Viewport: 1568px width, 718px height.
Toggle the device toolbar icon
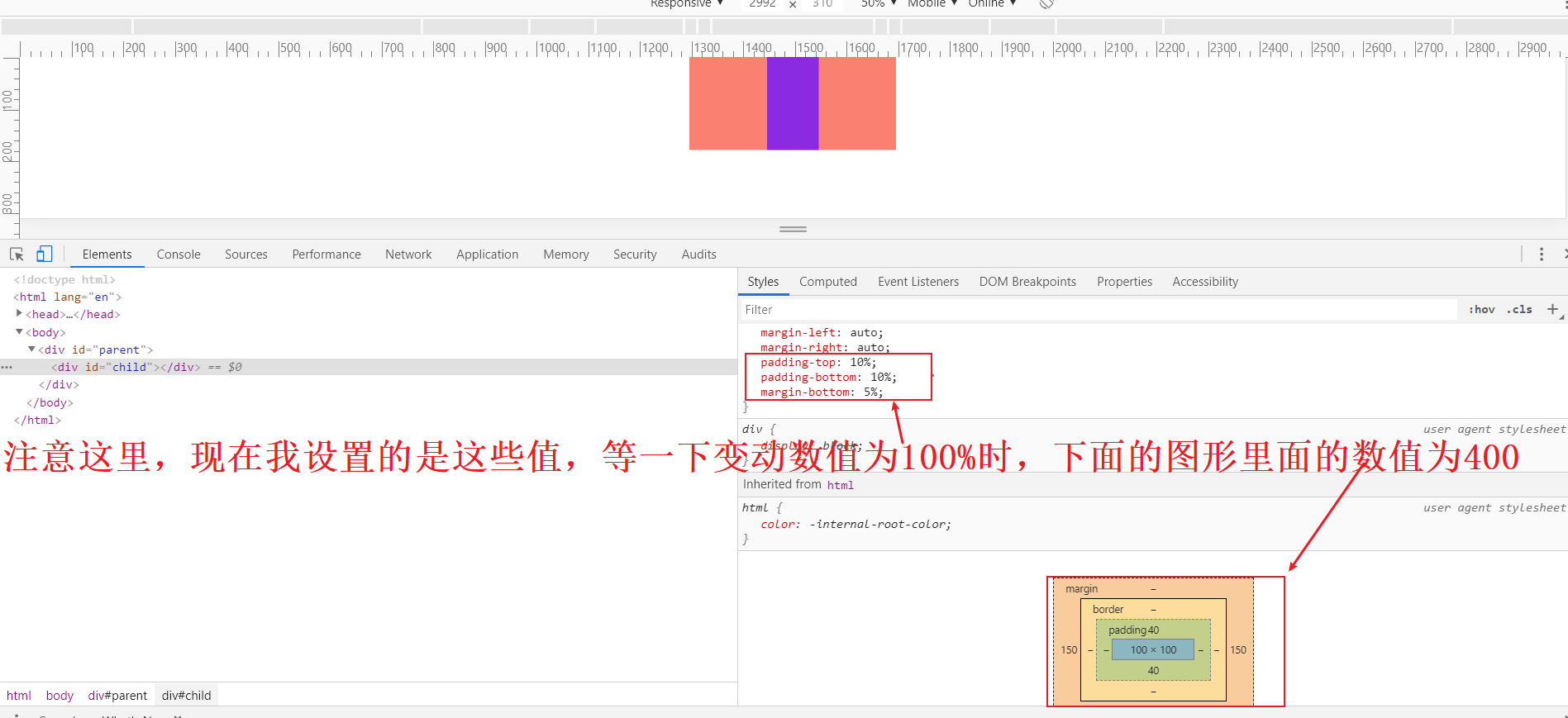click(x=45, y=254)
